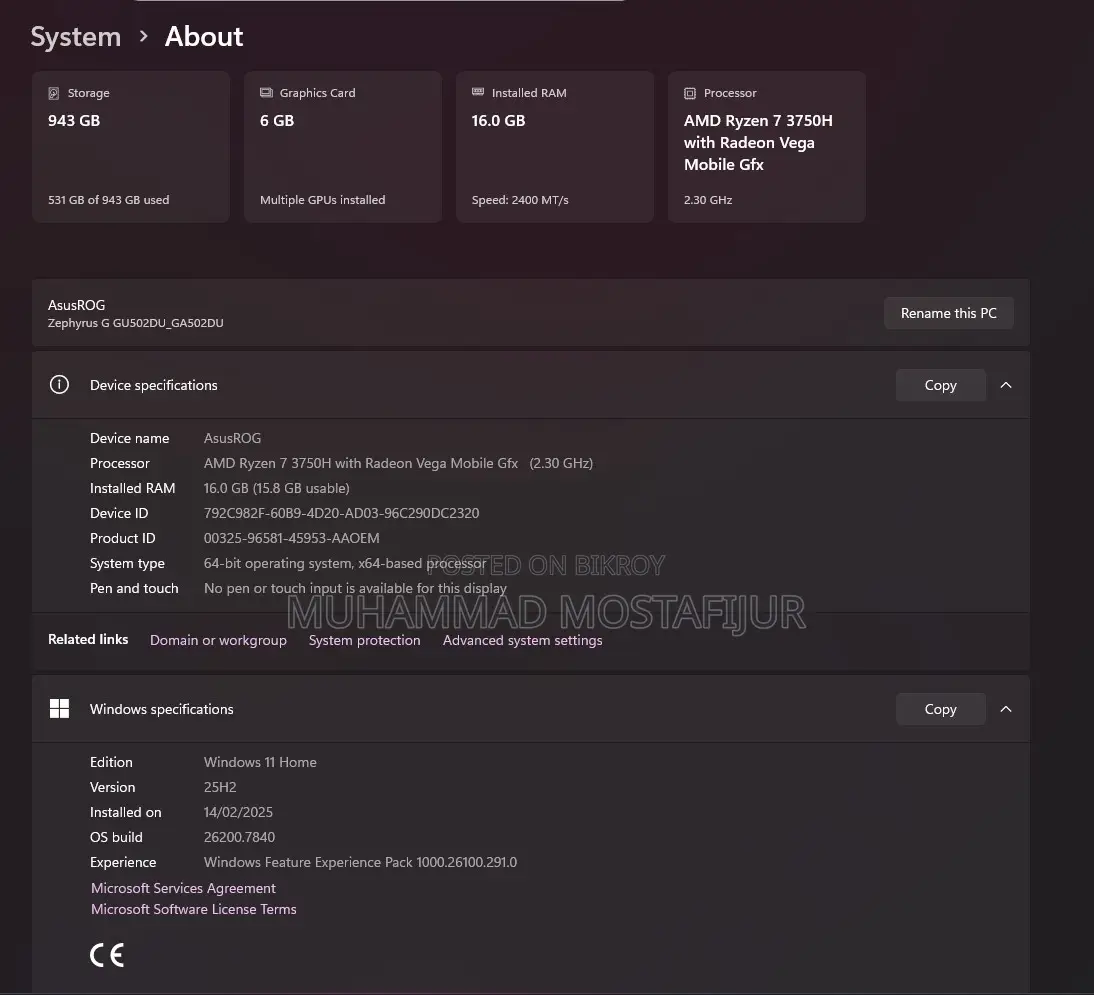Click '16.0 GB (15.8 GB usable)' value

tap(276, 488)
